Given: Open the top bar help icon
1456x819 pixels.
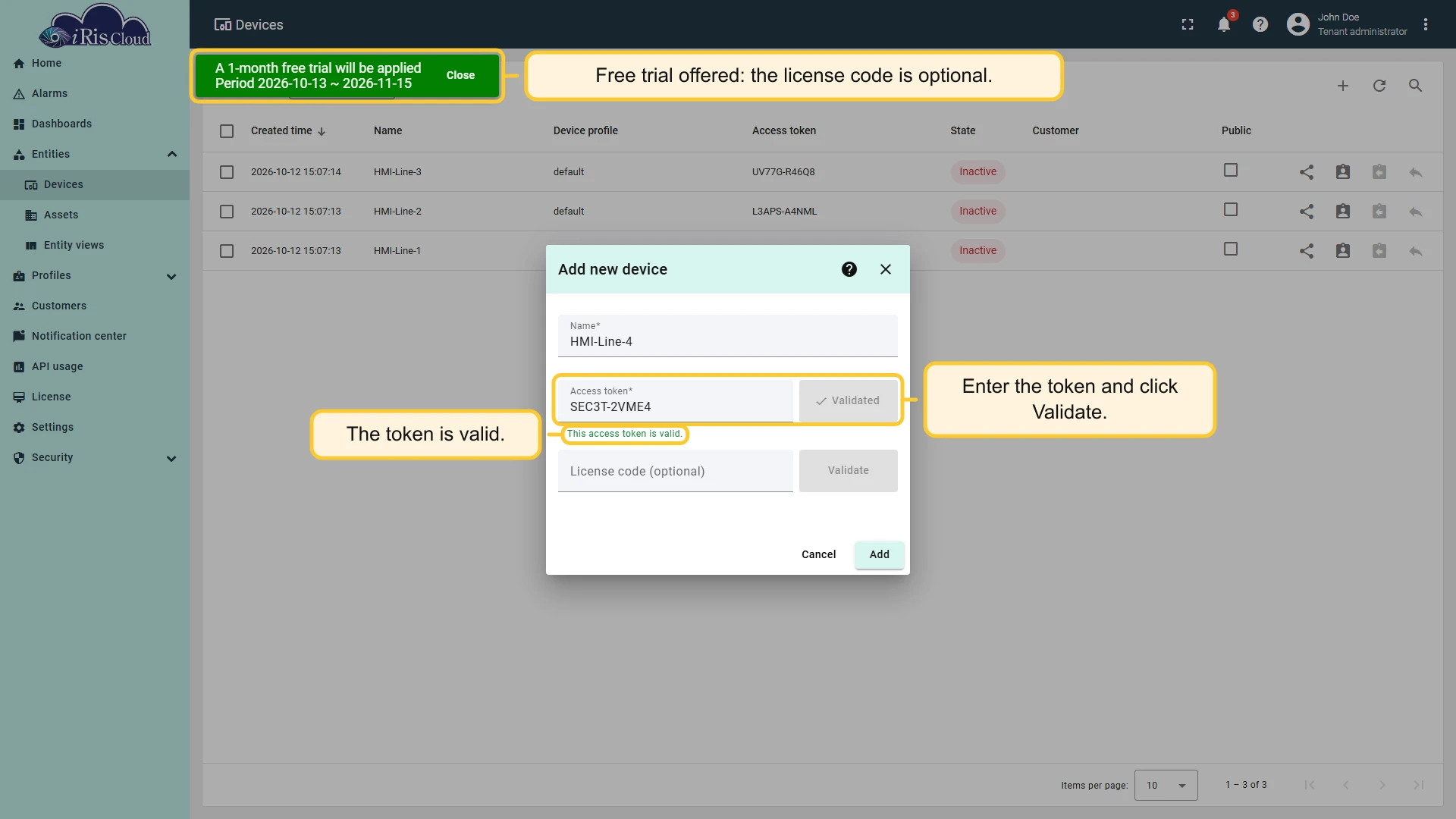Looking at the screenshot, I should coord(1260,25).
